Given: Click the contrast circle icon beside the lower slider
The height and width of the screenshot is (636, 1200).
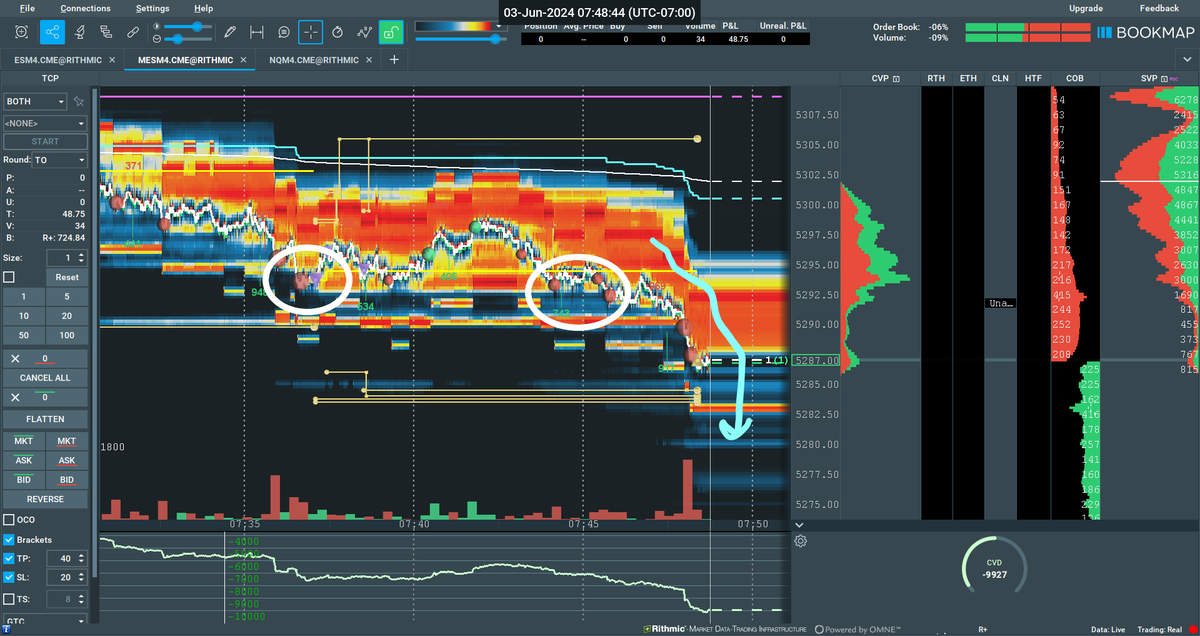Looking at the screenshot, I should (x=158, y=38).
